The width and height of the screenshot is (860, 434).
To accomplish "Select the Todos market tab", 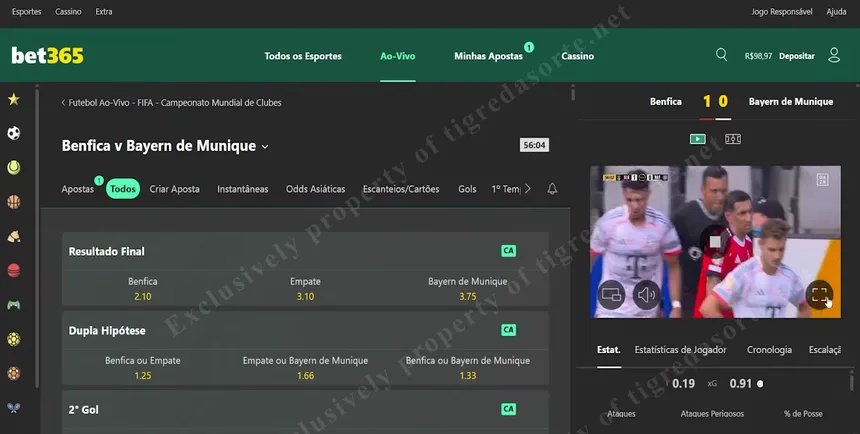I will pyautogui.click(x=123, y=189).
